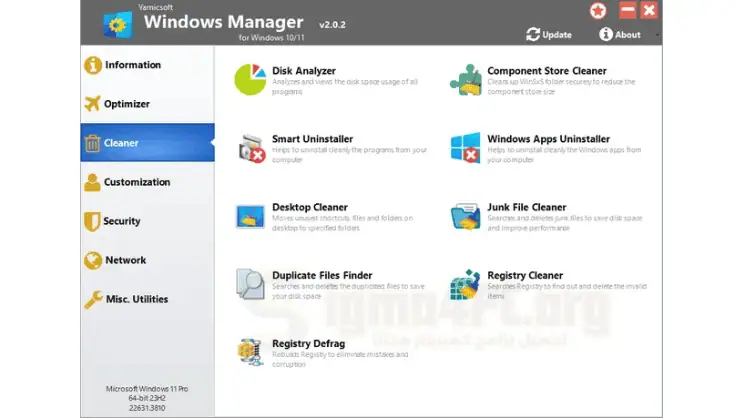Click the Information sidebar icon
The width and height of the screenshot is (743, 418).
pos(93,65)
